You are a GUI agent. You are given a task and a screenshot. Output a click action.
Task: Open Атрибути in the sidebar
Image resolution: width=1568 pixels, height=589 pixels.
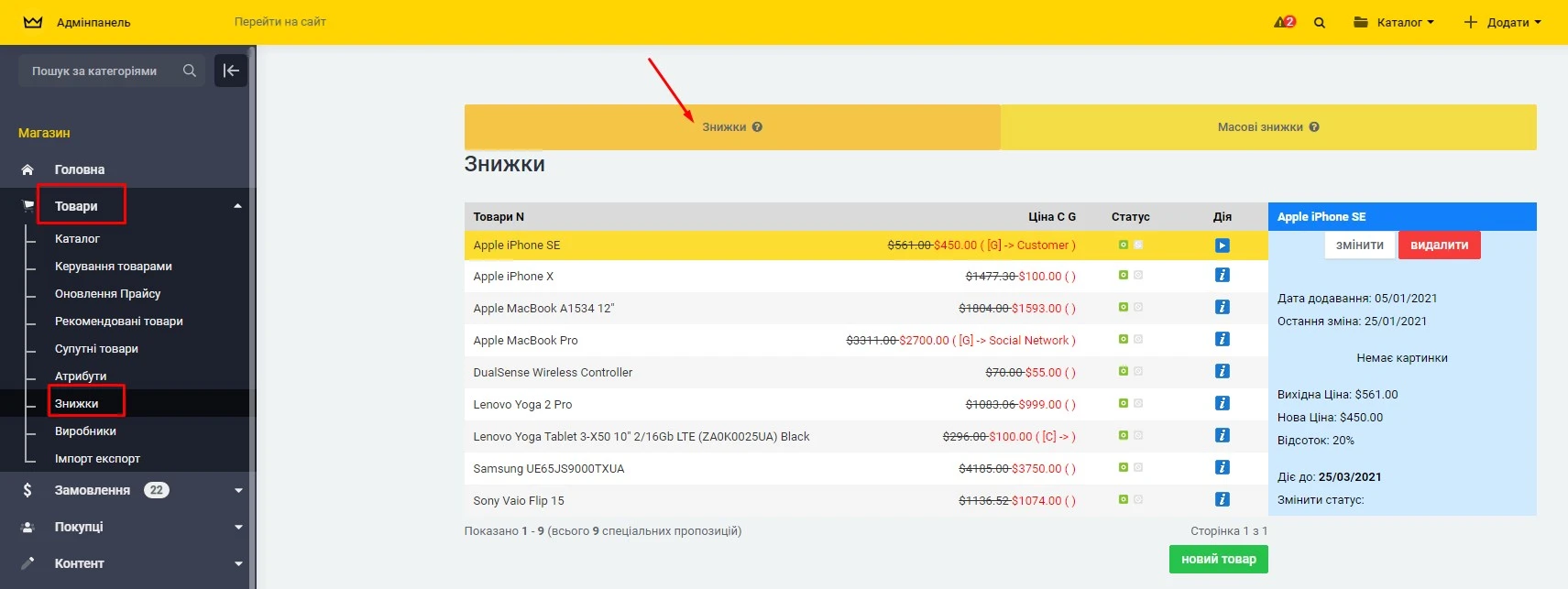(81, 376)
